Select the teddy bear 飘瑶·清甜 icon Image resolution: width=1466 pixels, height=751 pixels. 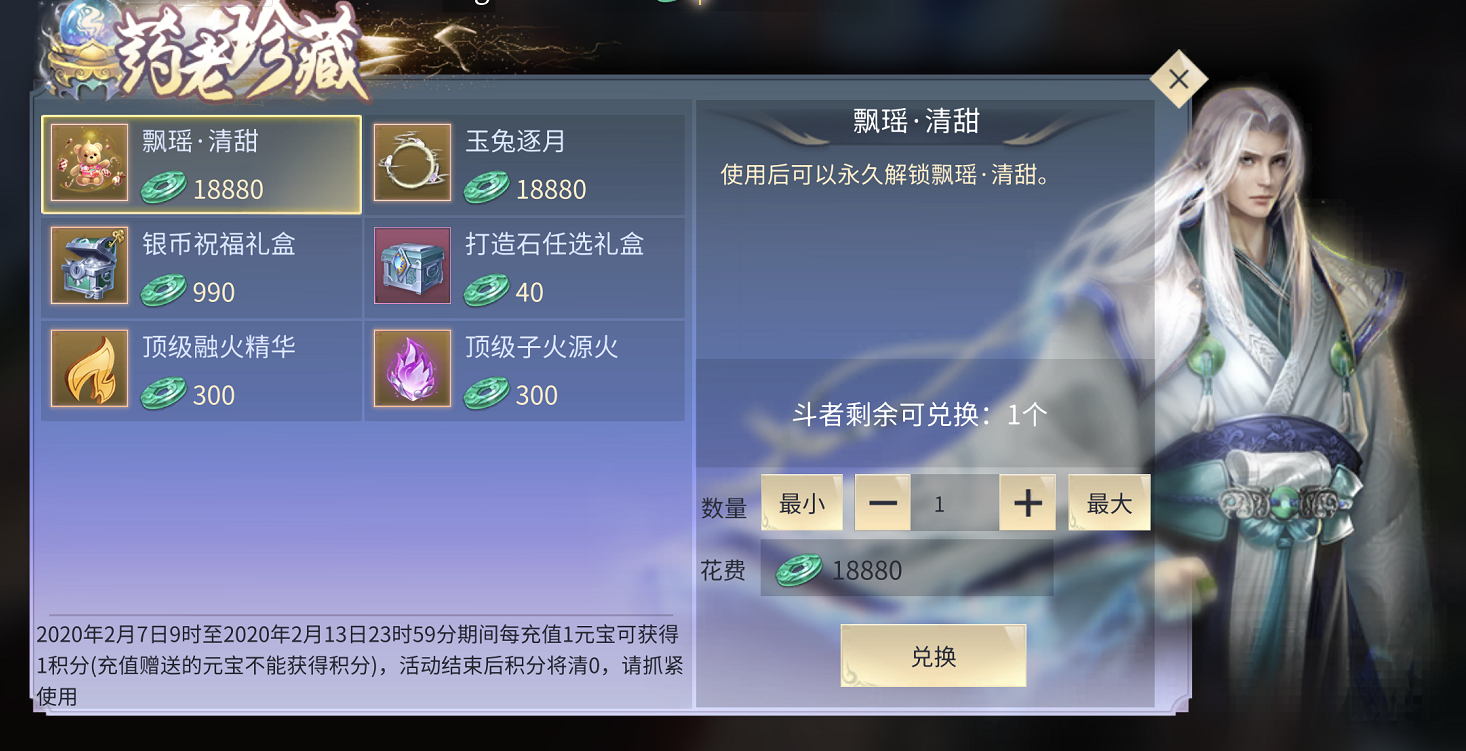click(x=89, y=163)
